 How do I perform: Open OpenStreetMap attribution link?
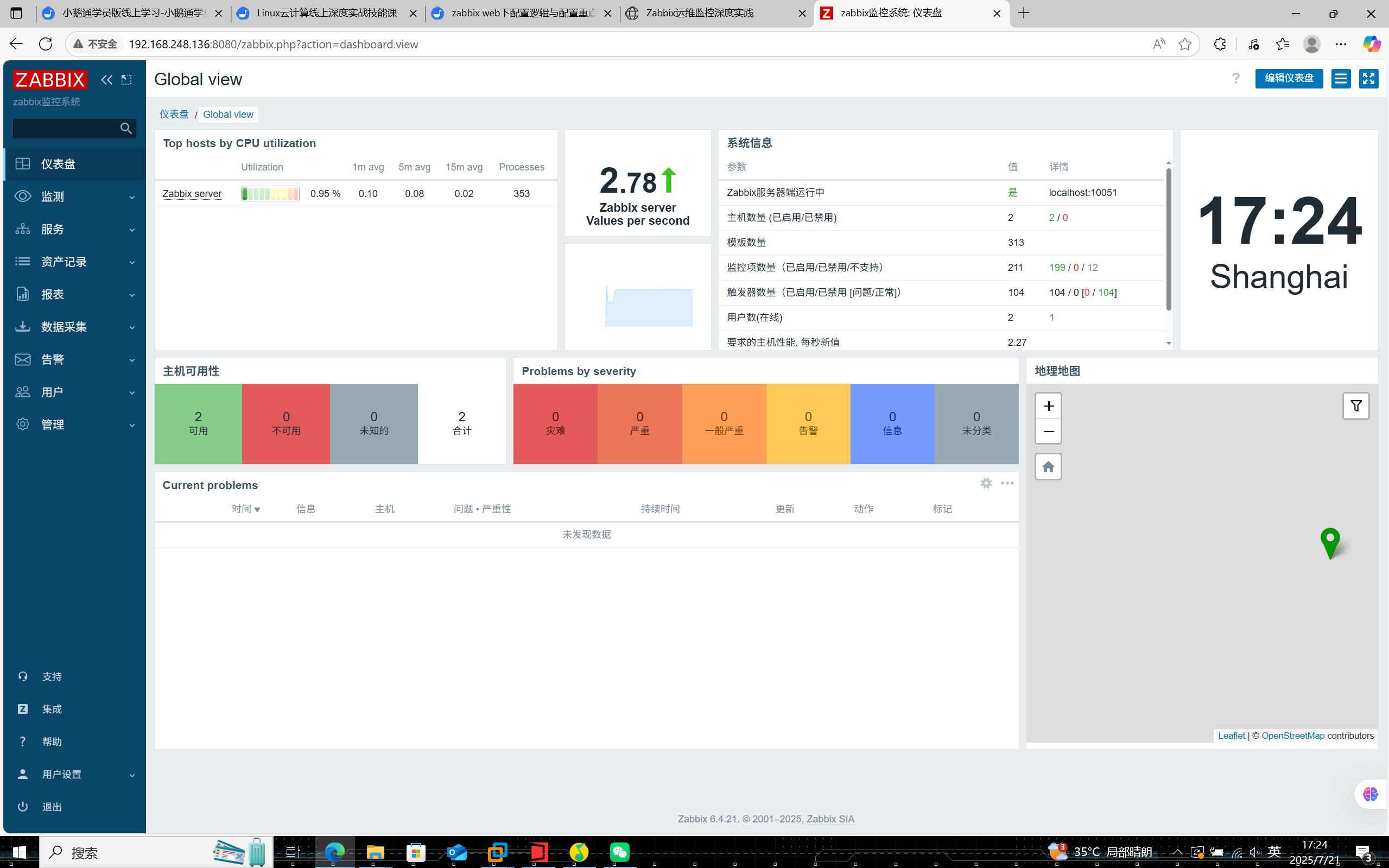point(1292,736)
